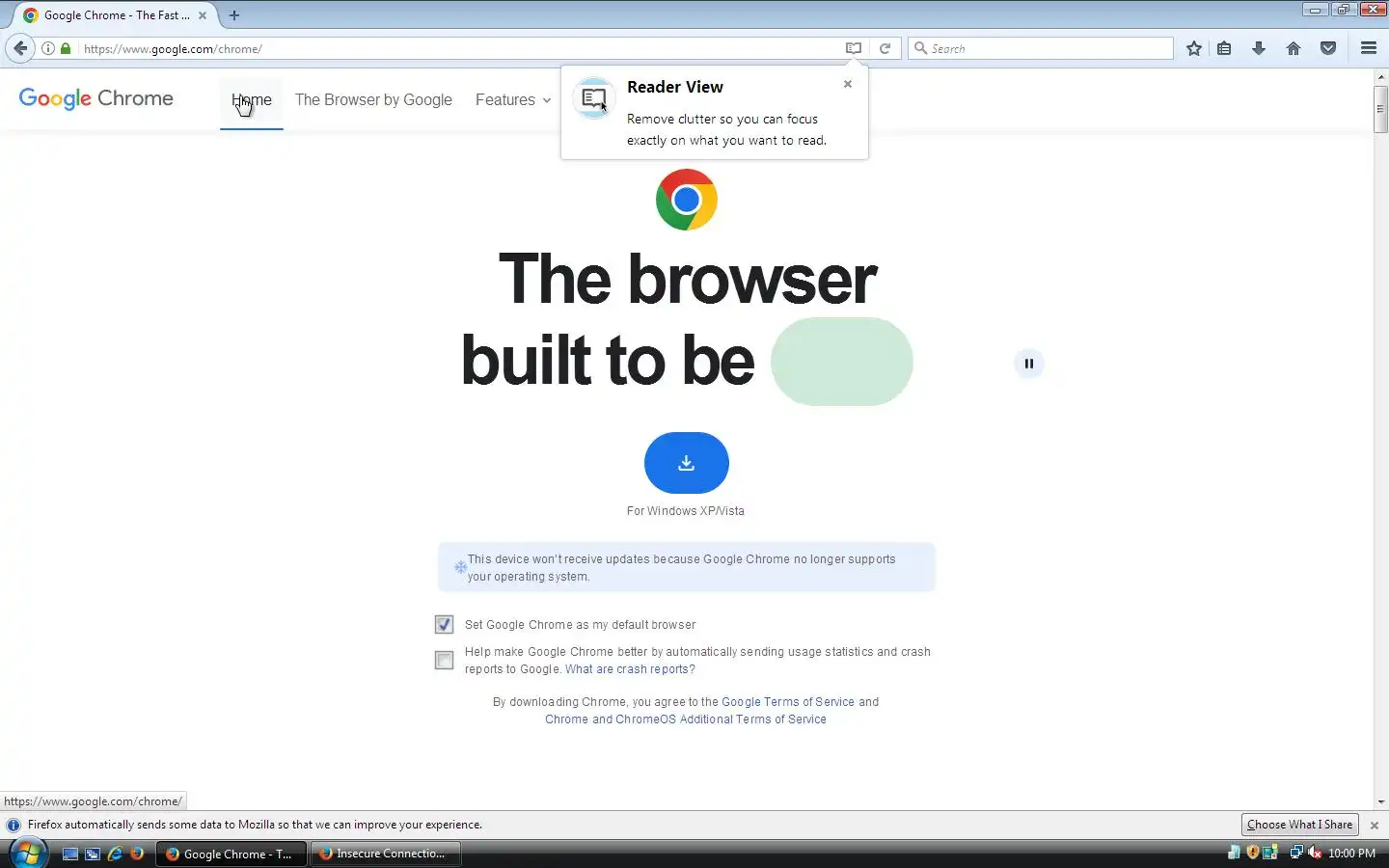Switch to Insecure Connection taskbar window
The height and width of the screenshot is (868, 1389).
386,854
